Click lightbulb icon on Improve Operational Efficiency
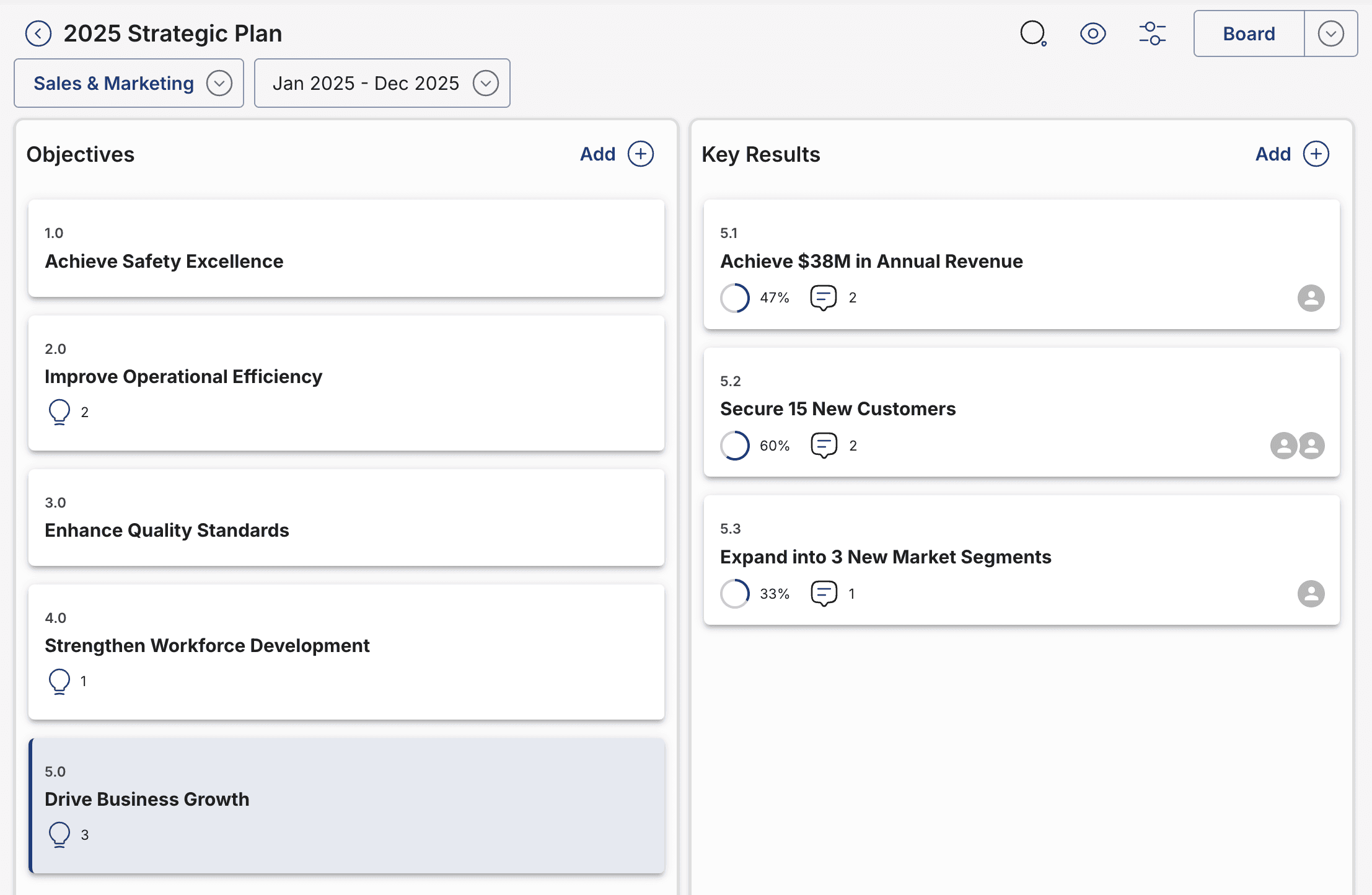 [x=59, y=412]
